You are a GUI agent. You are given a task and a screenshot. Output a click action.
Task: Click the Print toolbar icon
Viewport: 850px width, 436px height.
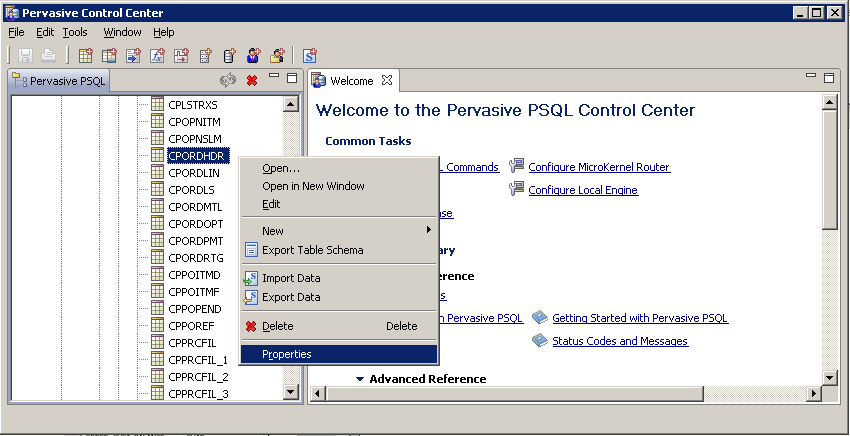point(49,55)
